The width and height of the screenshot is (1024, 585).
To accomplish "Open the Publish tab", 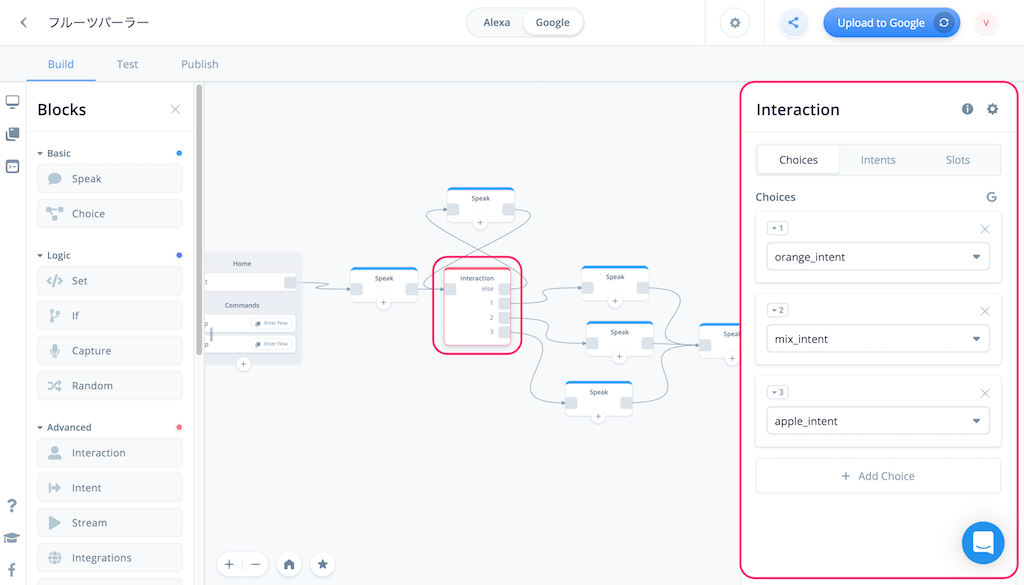I will coord(200,64).
